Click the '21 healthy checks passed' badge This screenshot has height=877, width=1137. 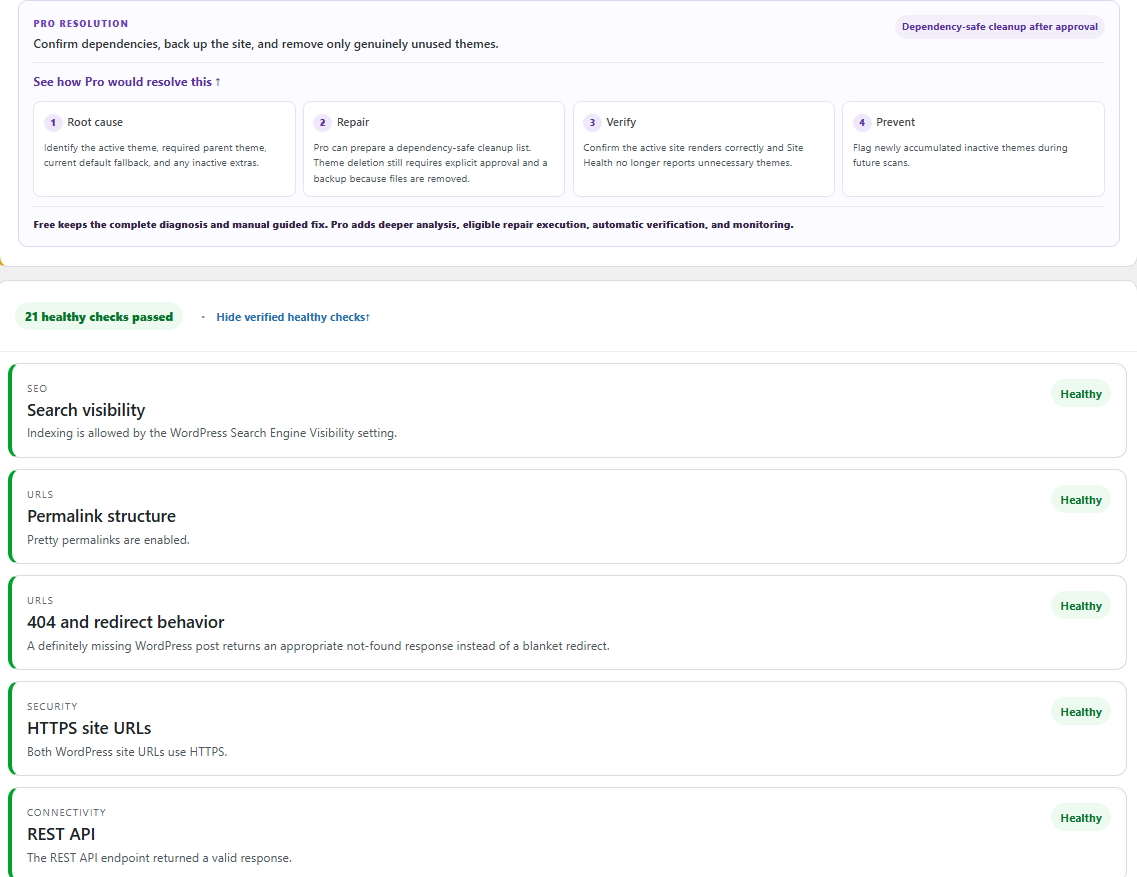pos(99,317)
